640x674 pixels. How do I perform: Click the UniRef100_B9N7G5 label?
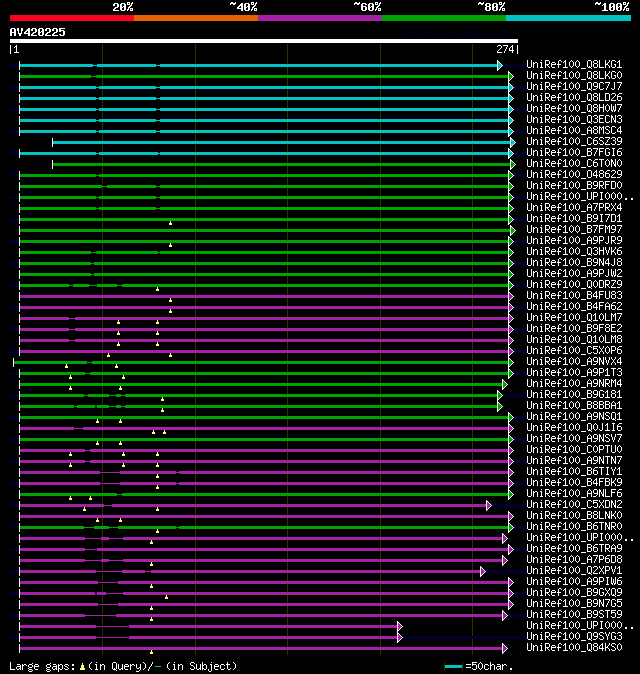[x=574, y=604]
